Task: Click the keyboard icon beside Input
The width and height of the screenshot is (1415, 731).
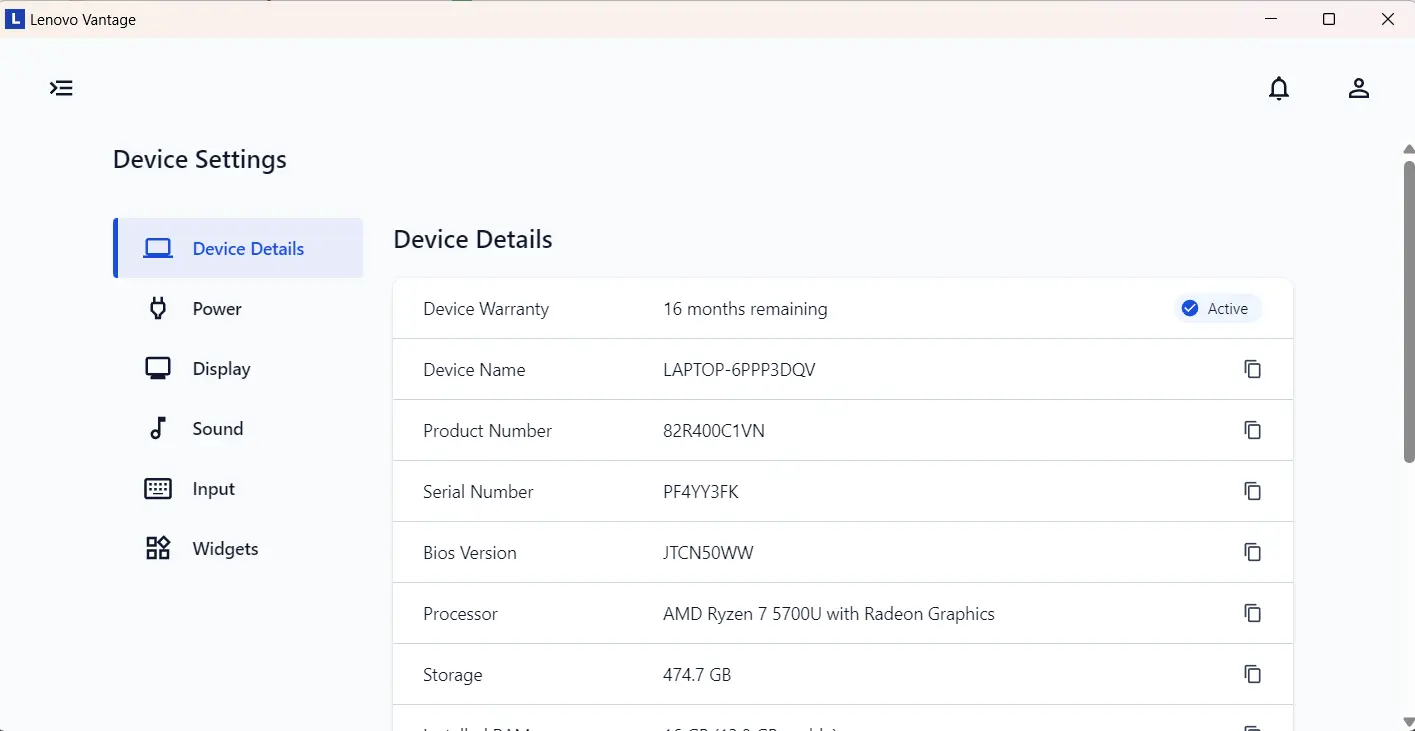Action: point(158,489)
